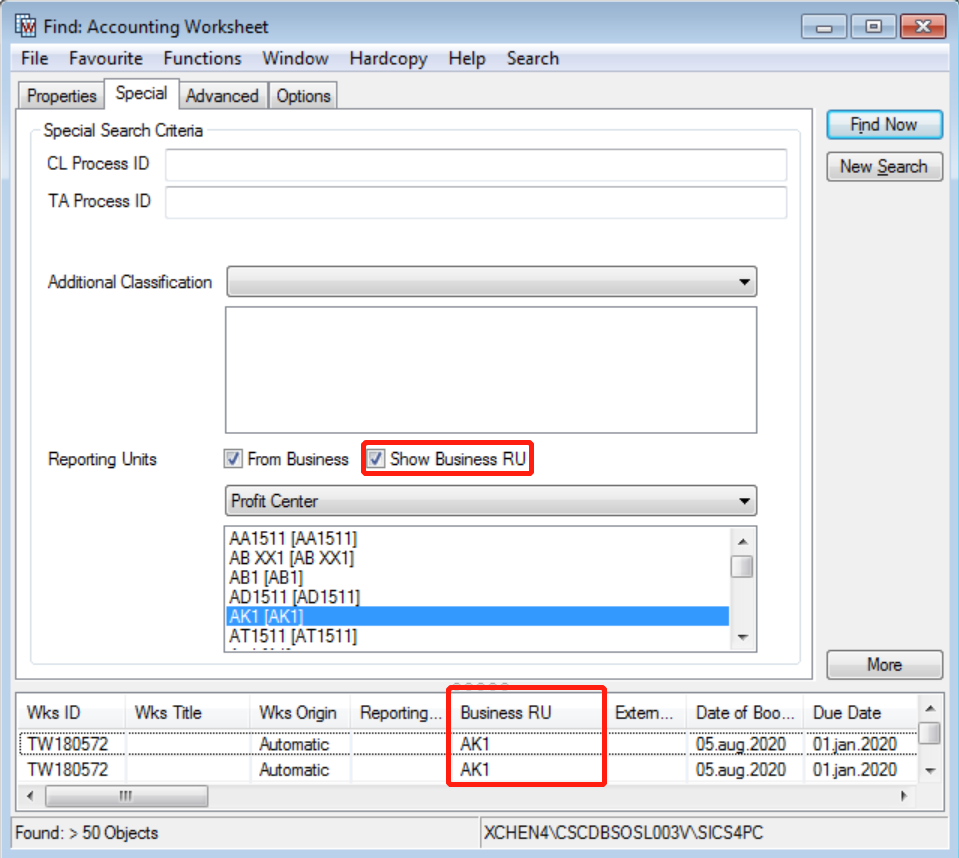
Task: Open the Hardcopy menu
Action: tap(388, 58)
